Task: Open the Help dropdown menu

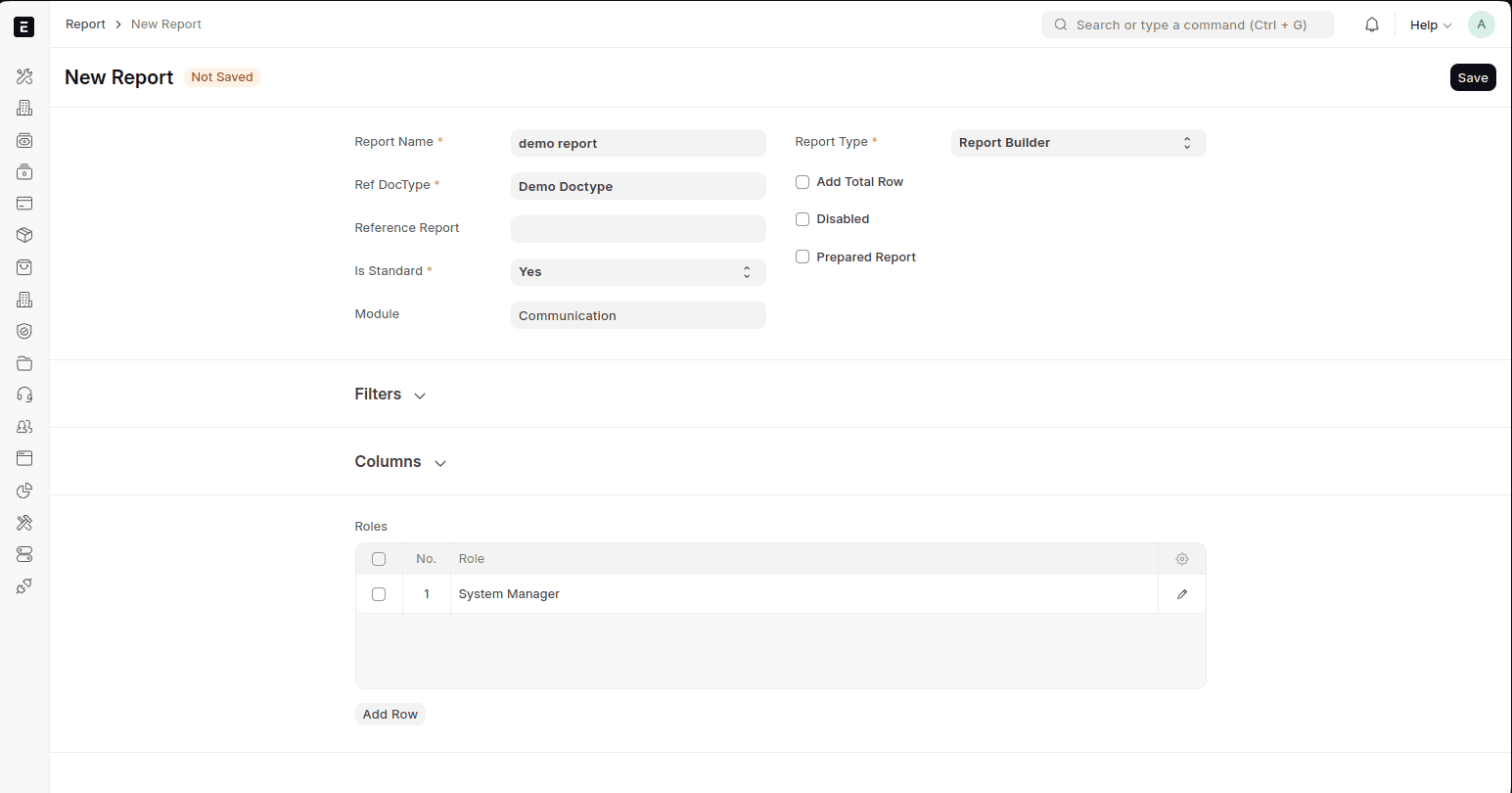Action: 1431,25
